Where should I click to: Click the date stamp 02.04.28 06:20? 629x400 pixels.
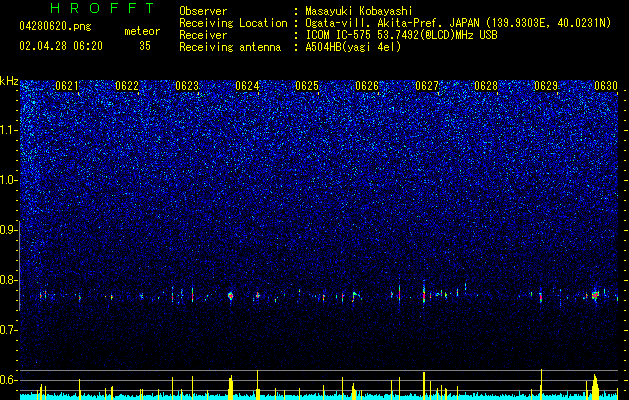[61, 46]
